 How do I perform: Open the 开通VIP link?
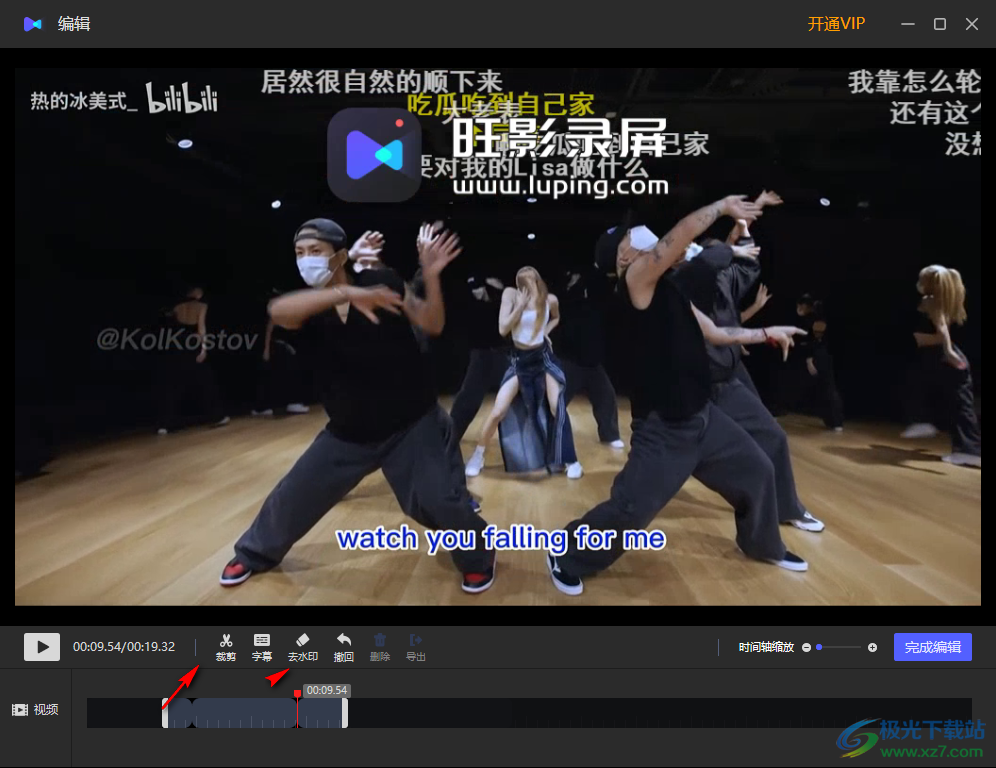pyautogui.click(x=836, y=24)
